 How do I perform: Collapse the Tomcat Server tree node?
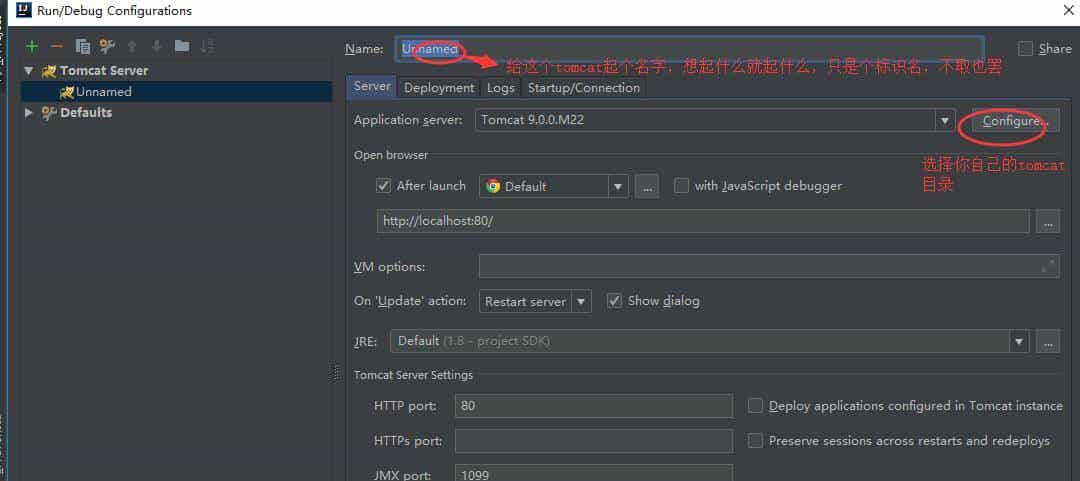(x=28, y=71)
